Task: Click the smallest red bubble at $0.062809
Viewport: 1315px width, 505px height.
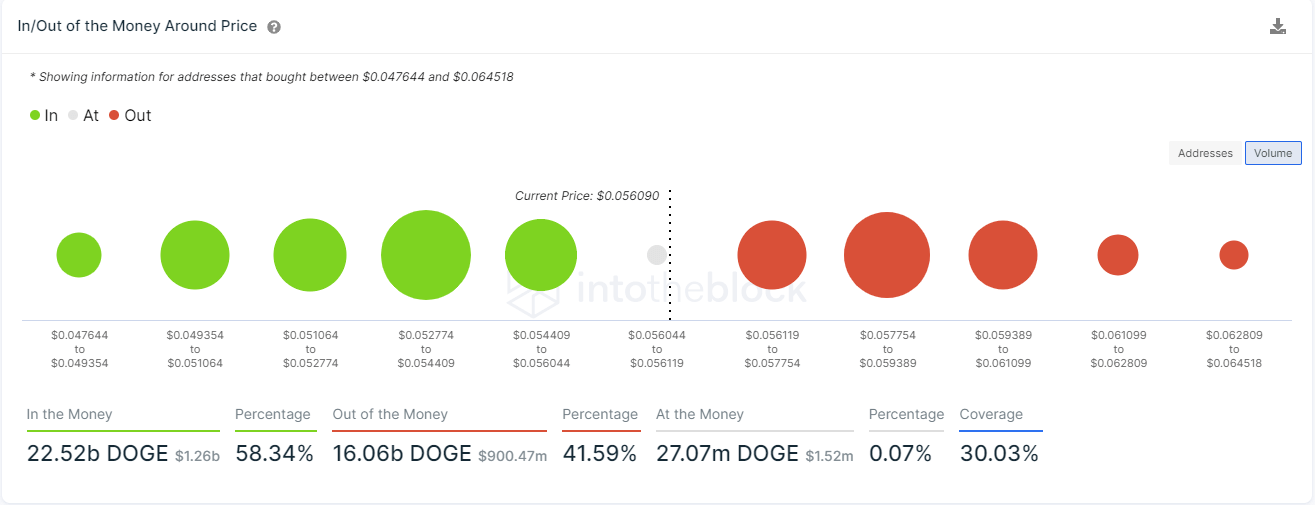Action: (1234, 255)
